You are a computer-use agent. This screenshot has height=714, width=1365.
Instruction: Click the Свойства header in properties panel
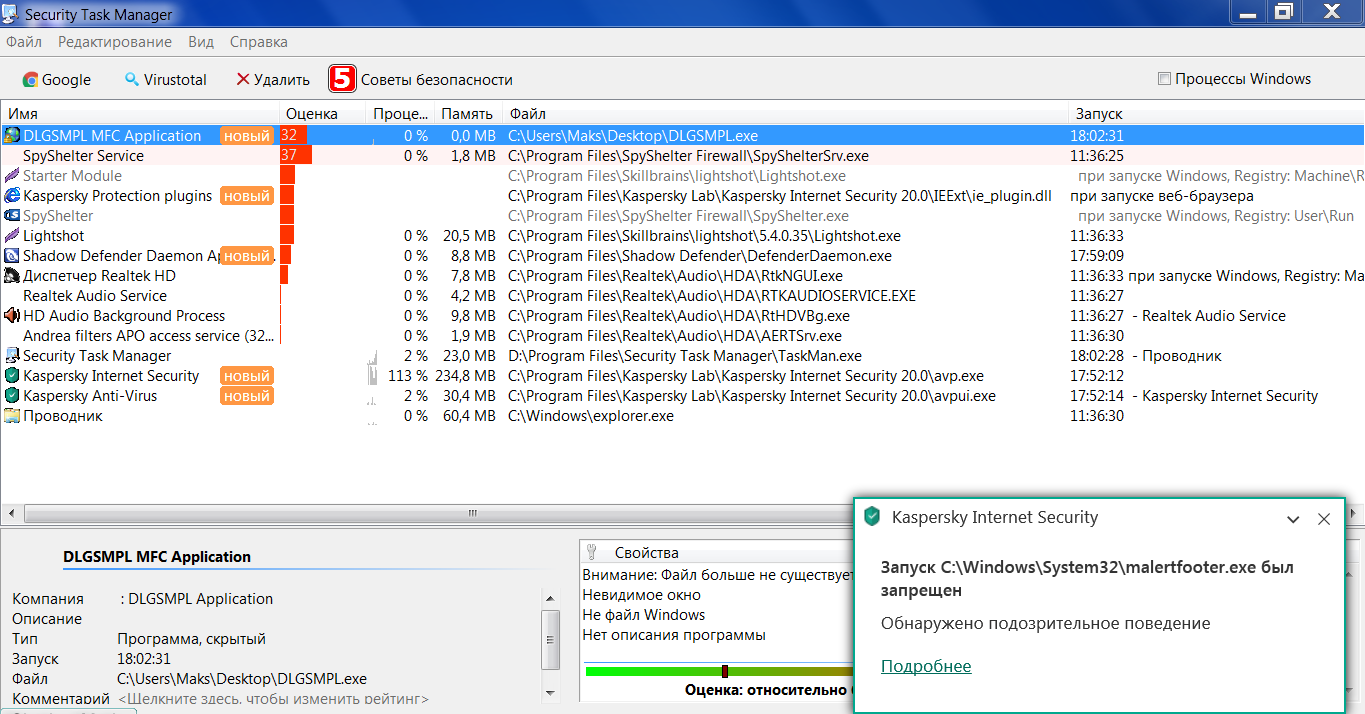click(646, 553)
